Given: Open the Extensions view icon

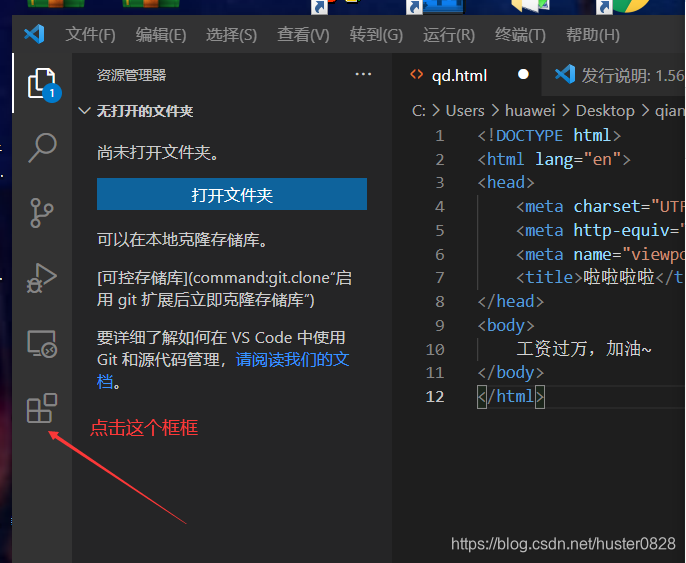Looking at the screenshot, I should tap(42, 408).
